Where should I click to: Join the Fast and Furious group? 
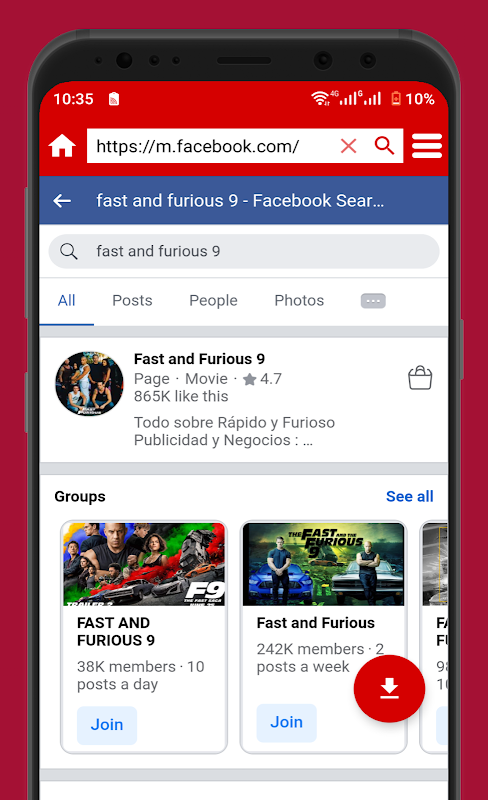pyautogui.click(x=286, y=722)
